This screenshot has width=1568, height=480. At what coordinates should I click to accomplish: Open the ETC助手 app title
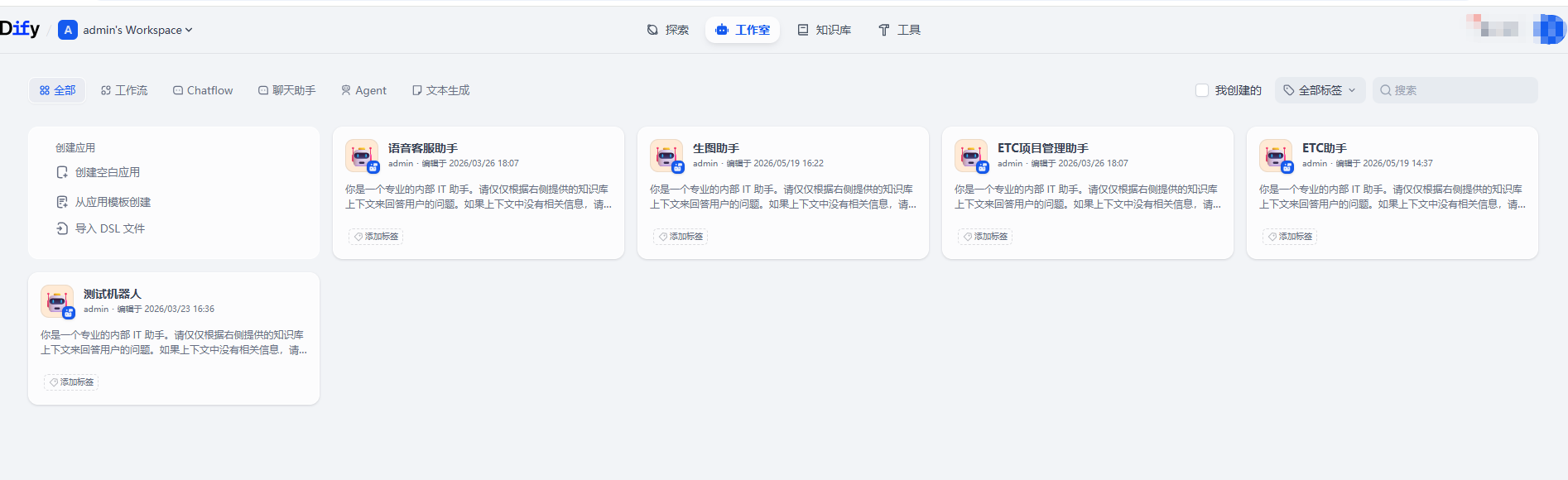tap(1325, 148)
